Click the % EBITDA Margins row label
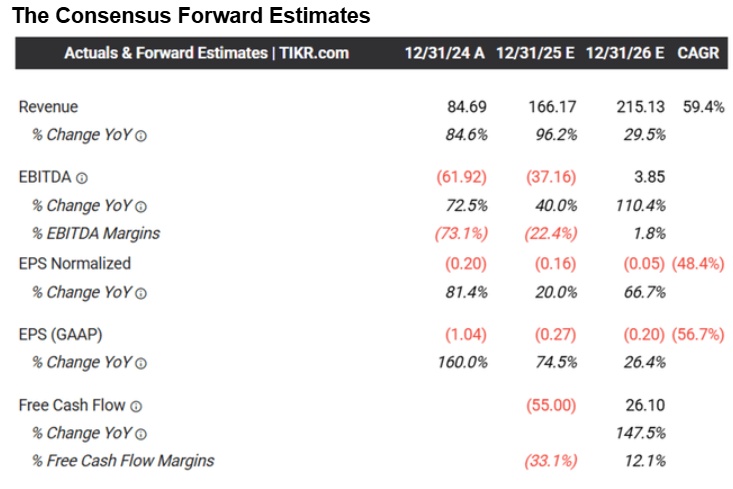Screen dimensions: 733x489 point(96,234)
